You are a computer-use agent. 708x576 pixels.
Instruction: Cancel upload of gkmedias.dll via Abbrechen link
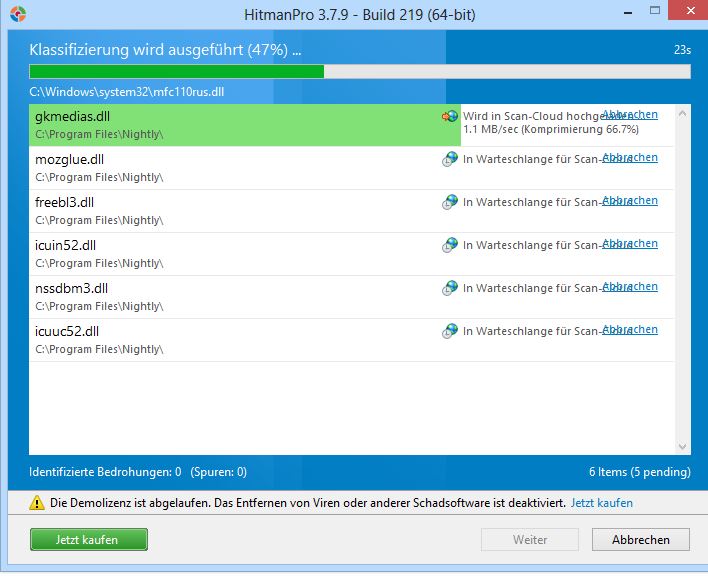tap(630, 114)
